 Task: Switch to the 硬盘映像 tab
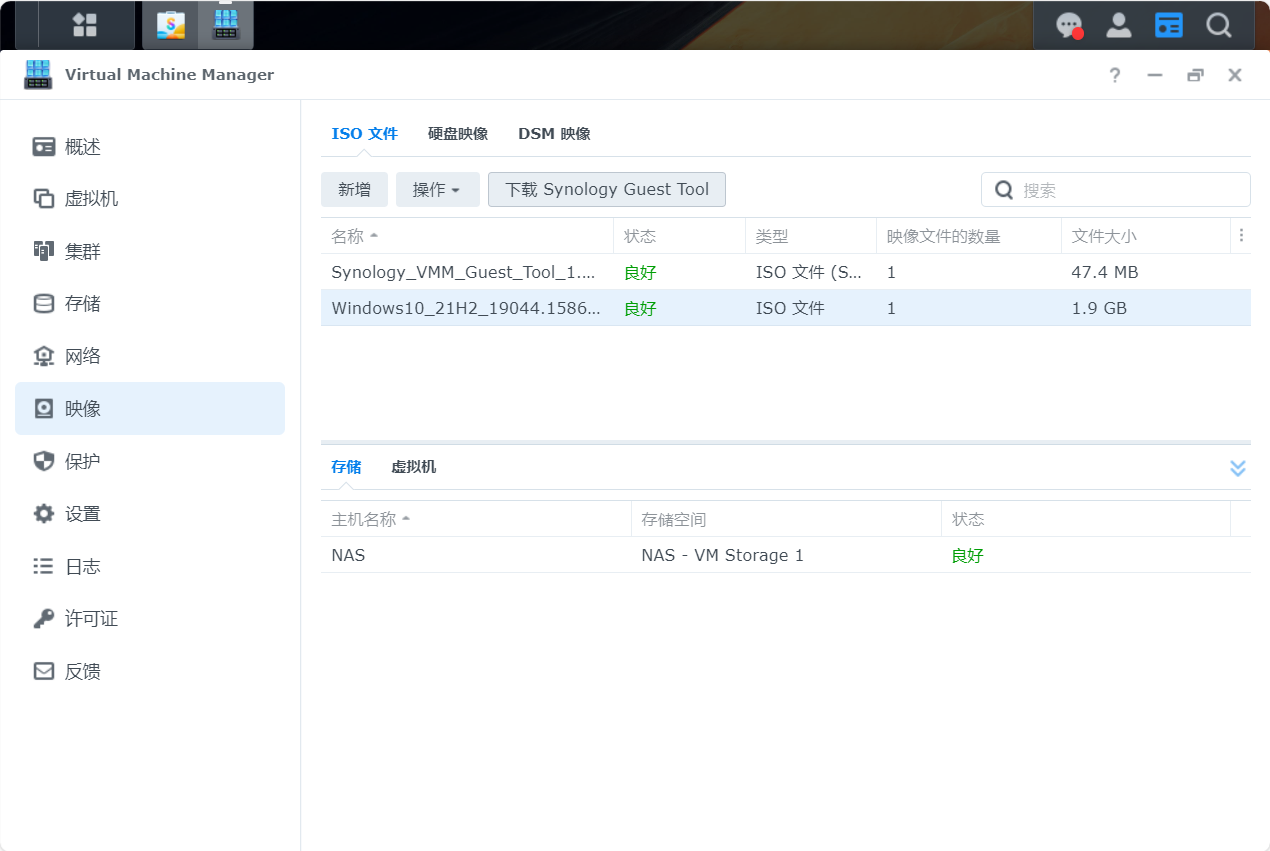pos(458,134)
